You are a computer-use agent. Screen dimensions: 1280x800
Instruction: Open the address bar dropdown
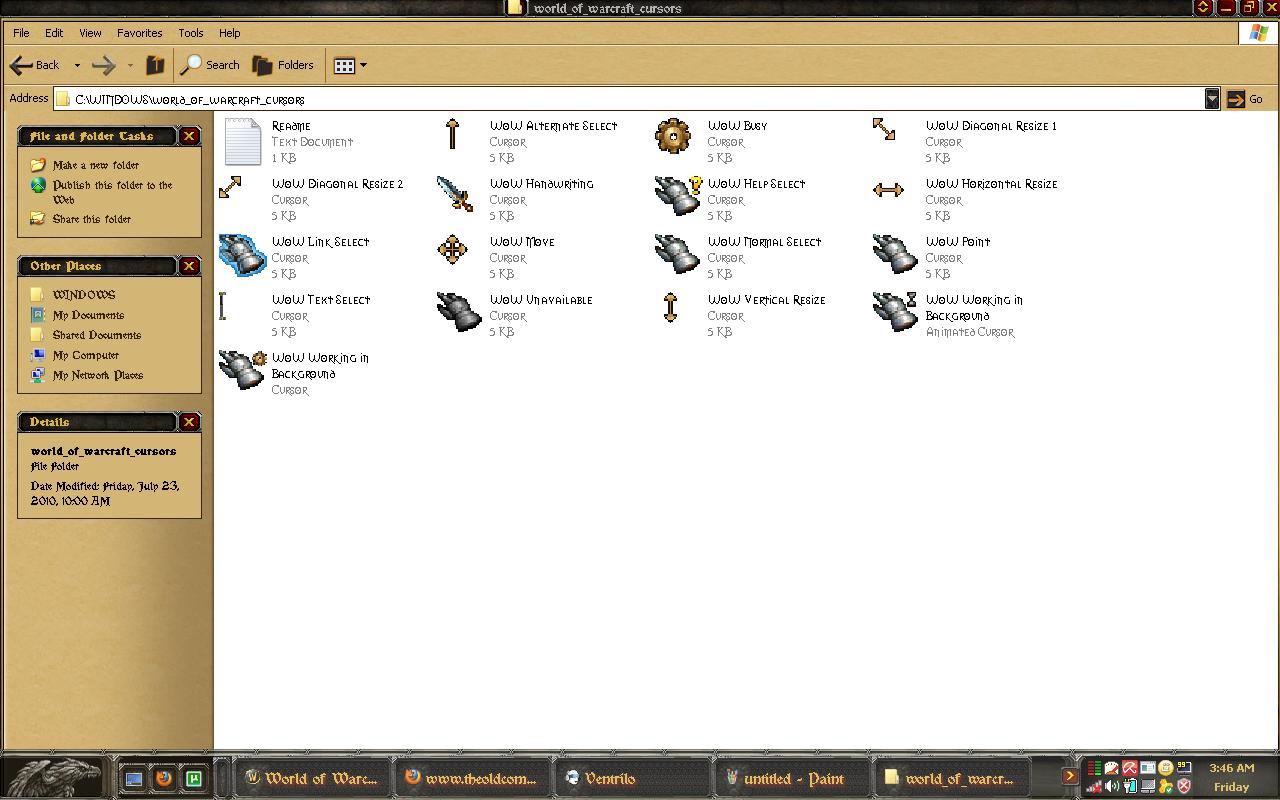[x=1212, y=99]
